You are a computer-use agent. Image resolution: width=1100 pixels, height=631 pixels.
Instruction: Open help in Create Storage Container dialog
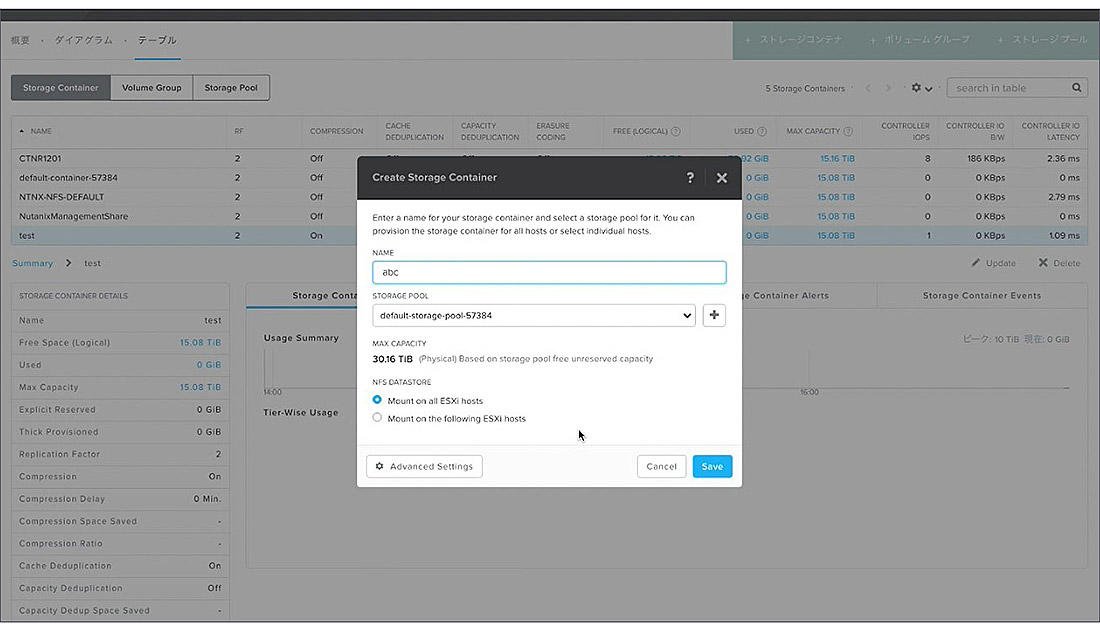[690, 178]
